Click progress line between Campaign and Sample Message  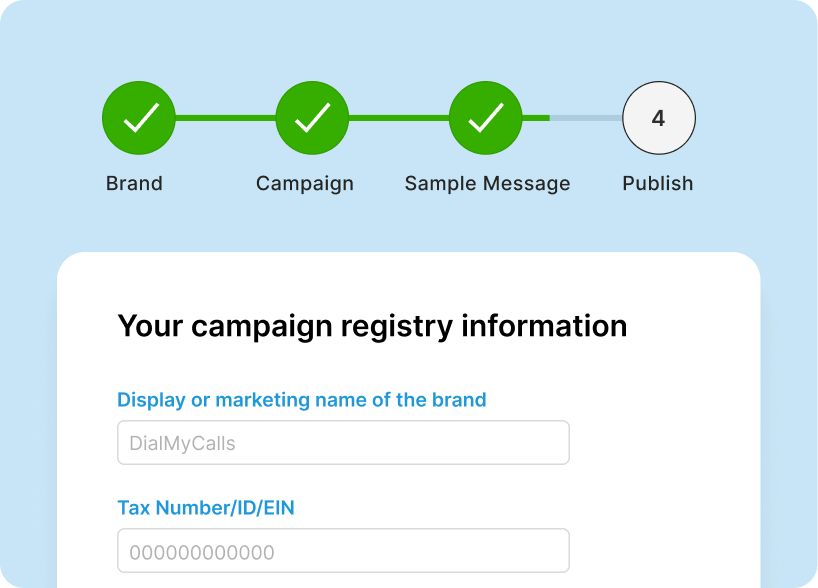(398, 118)
